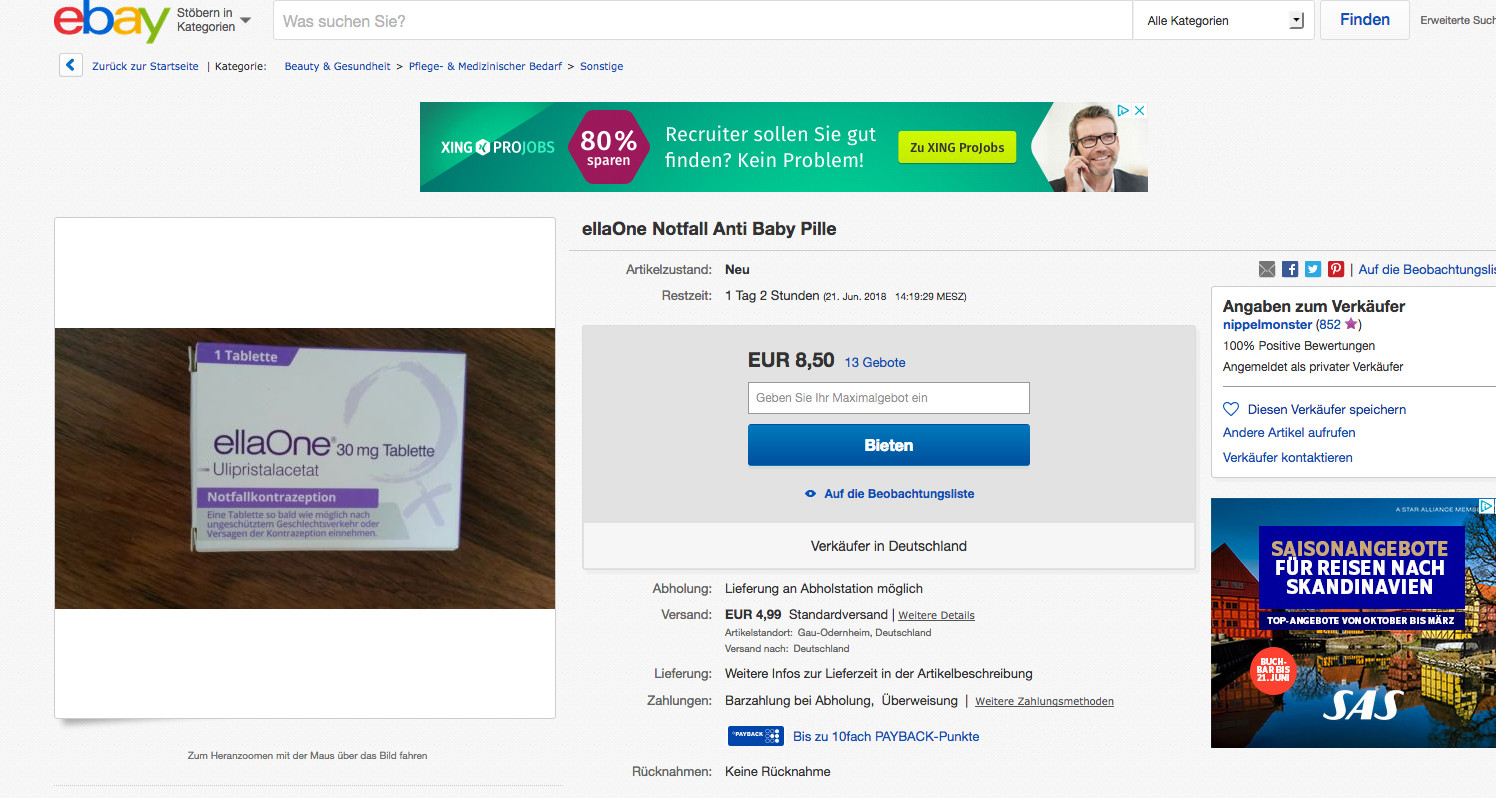Expand Weitere Zahlungsmethoden details
The image size is (1496, 798).
click(x=1044, y=702)
